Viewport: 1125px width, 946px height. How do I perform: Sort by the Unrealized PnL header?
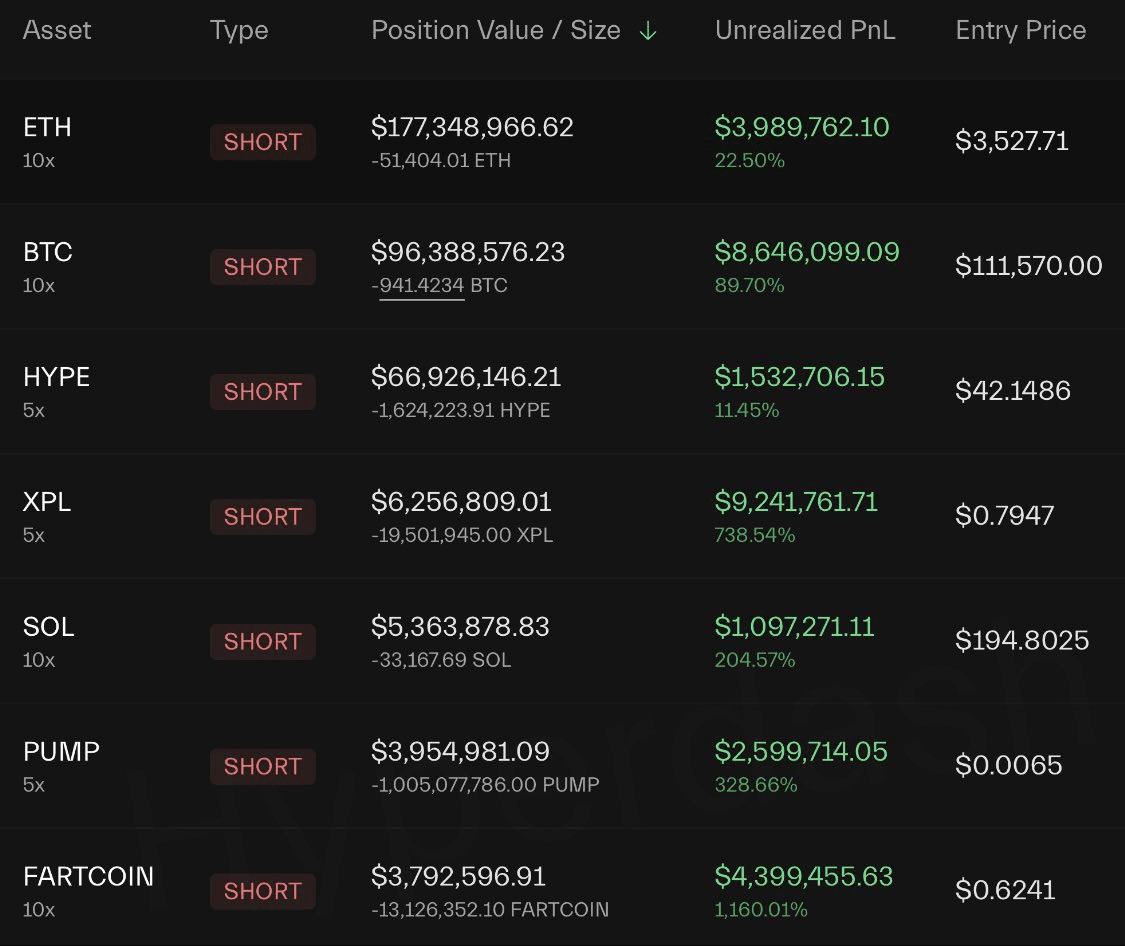pos(805,30)
